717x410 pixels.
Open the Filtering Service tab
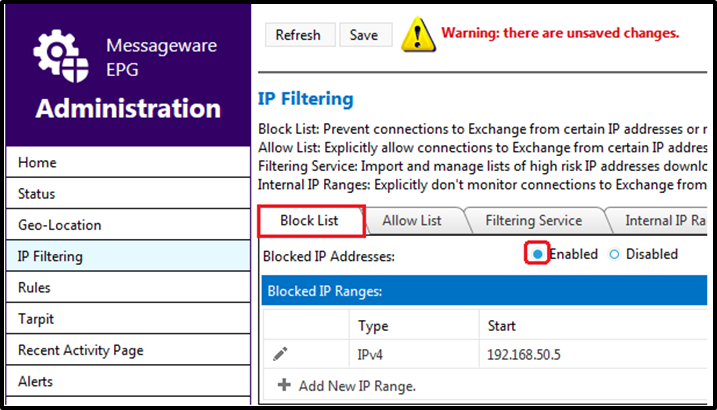[x=534, y=221]
